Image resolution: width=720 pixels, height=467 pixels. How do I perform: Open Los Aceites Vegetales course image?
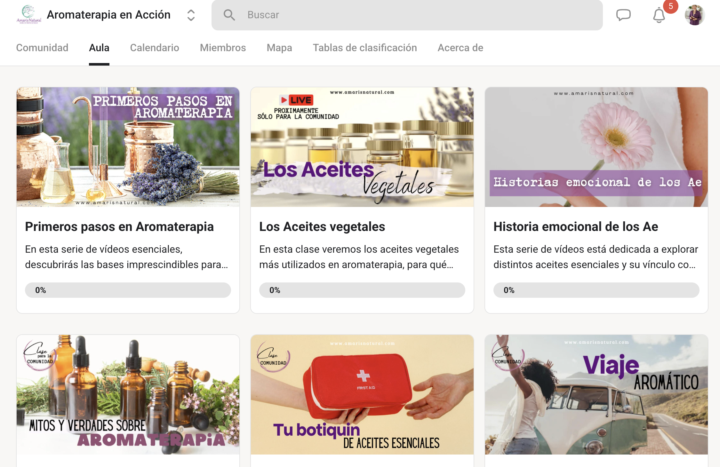362,147
